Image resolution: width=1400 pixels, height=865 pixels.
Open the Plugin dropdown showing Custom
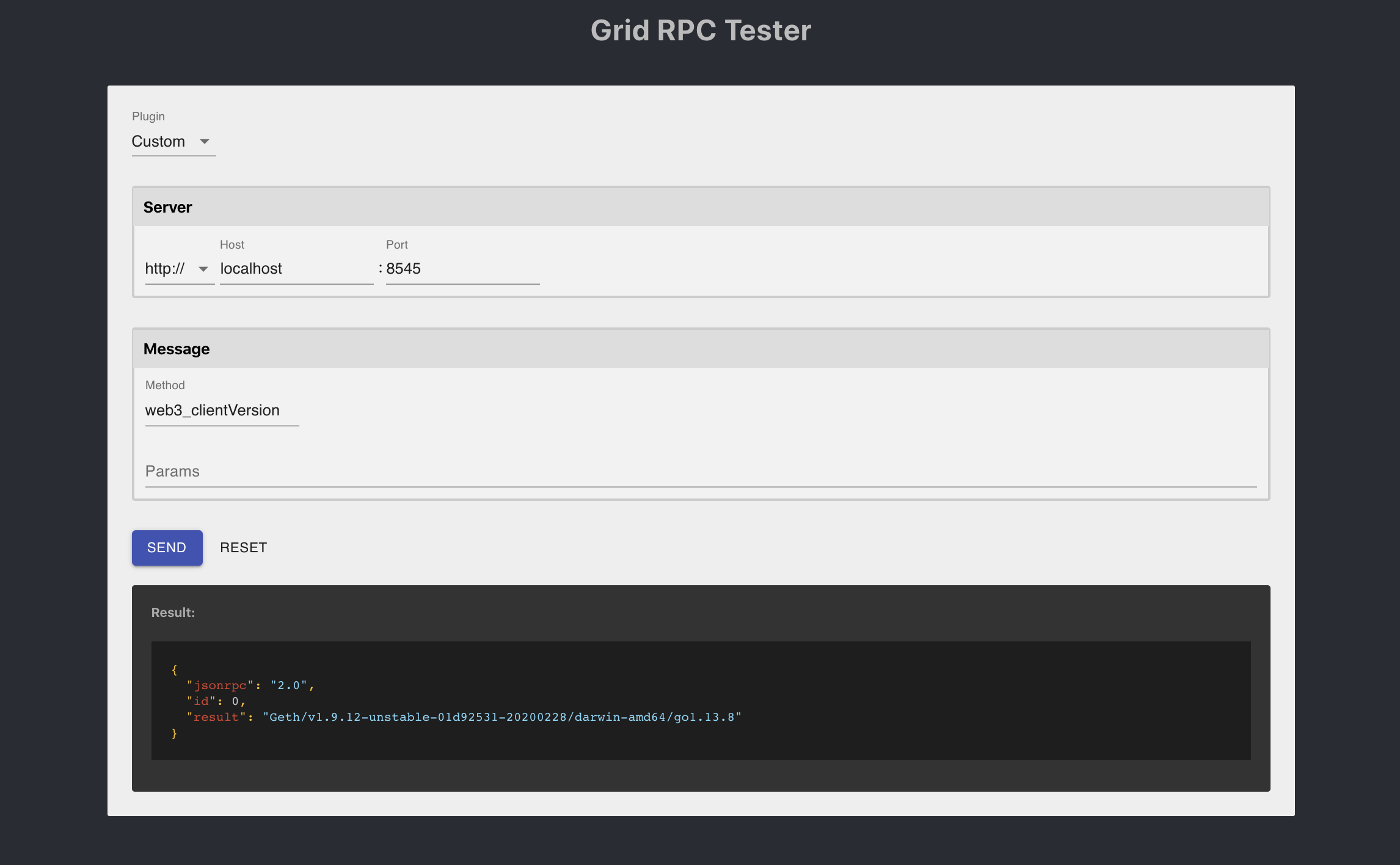[x=160, y=142]
